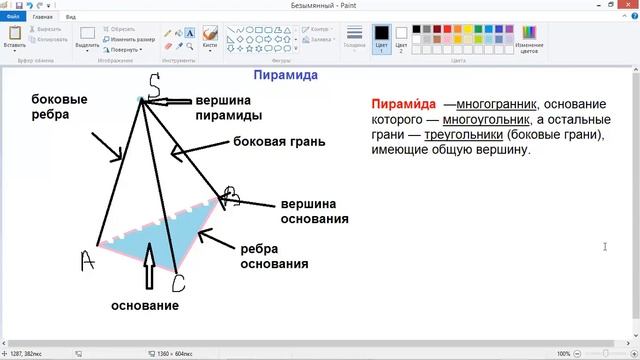Viewport: 640px width, 360px height.
Task: Click Изменить размер resize button
Action: [129, 40]
